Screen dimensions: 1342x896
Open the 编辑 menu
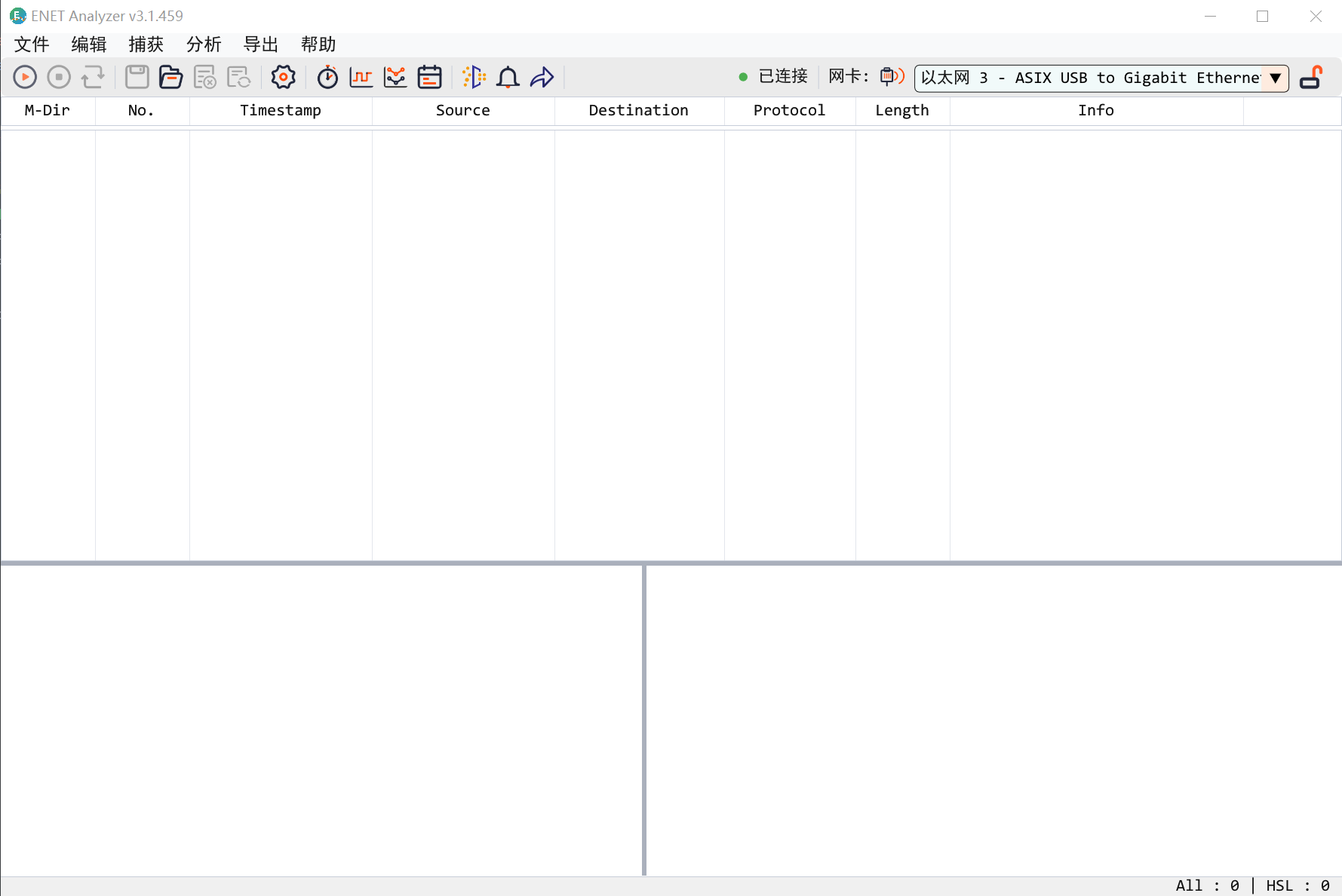point(89,44)
